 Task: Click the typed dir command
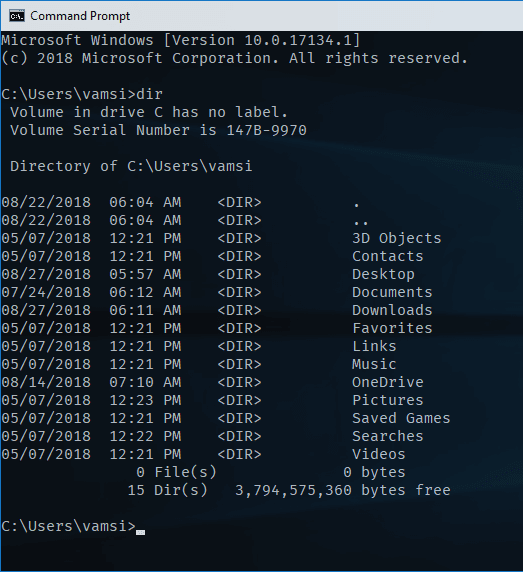(150, 94)
